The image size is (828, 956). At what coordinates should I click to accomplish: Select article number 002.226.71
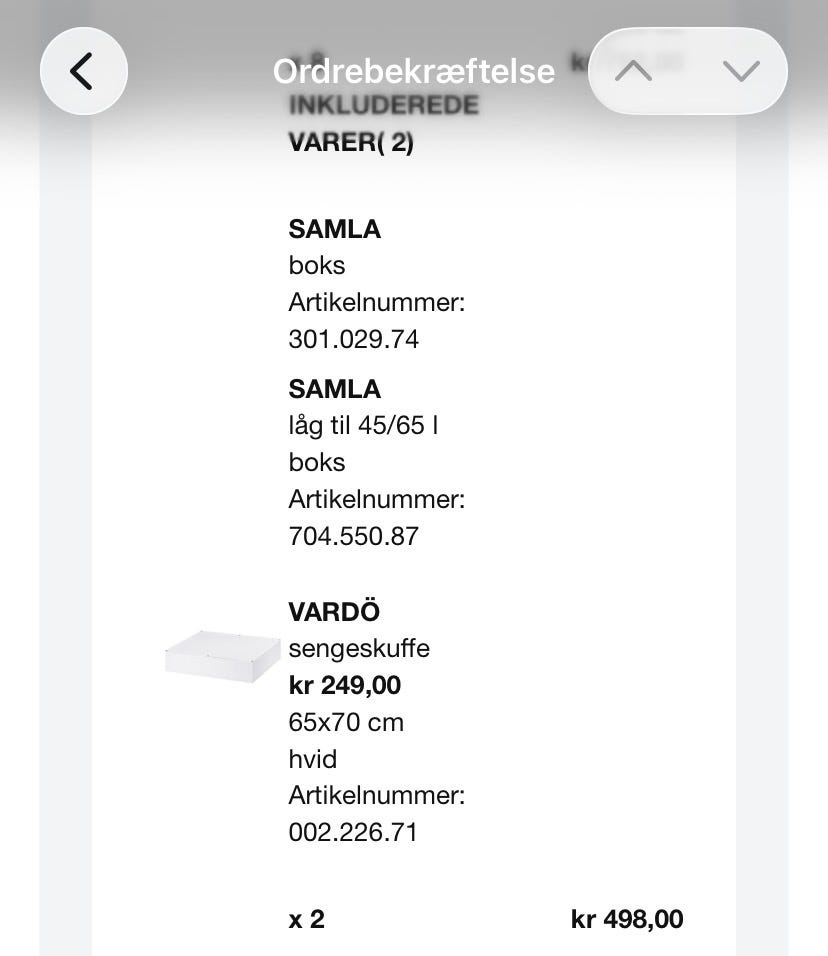coord(353,832)
